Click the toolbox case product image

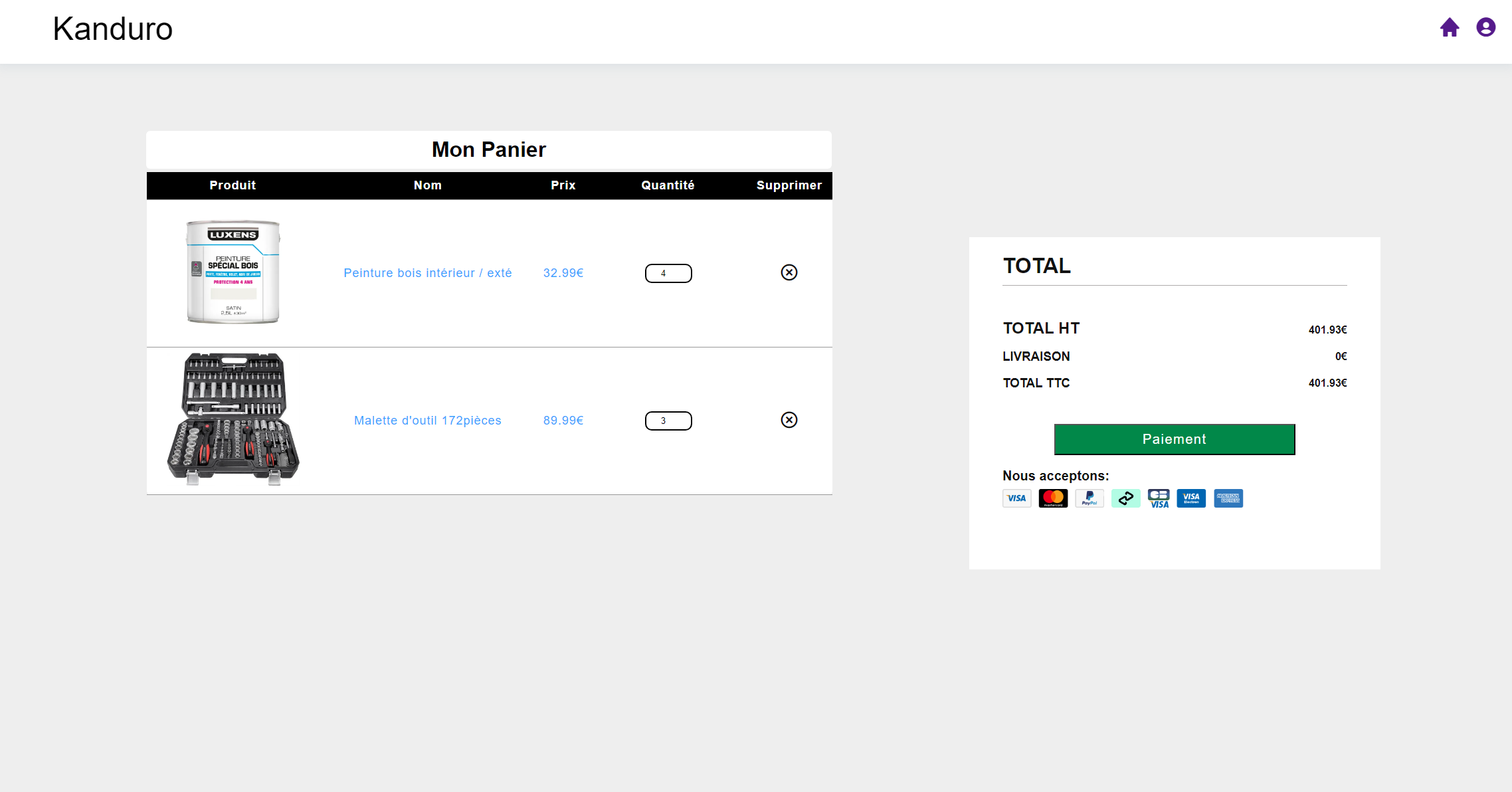pos(233,419)
